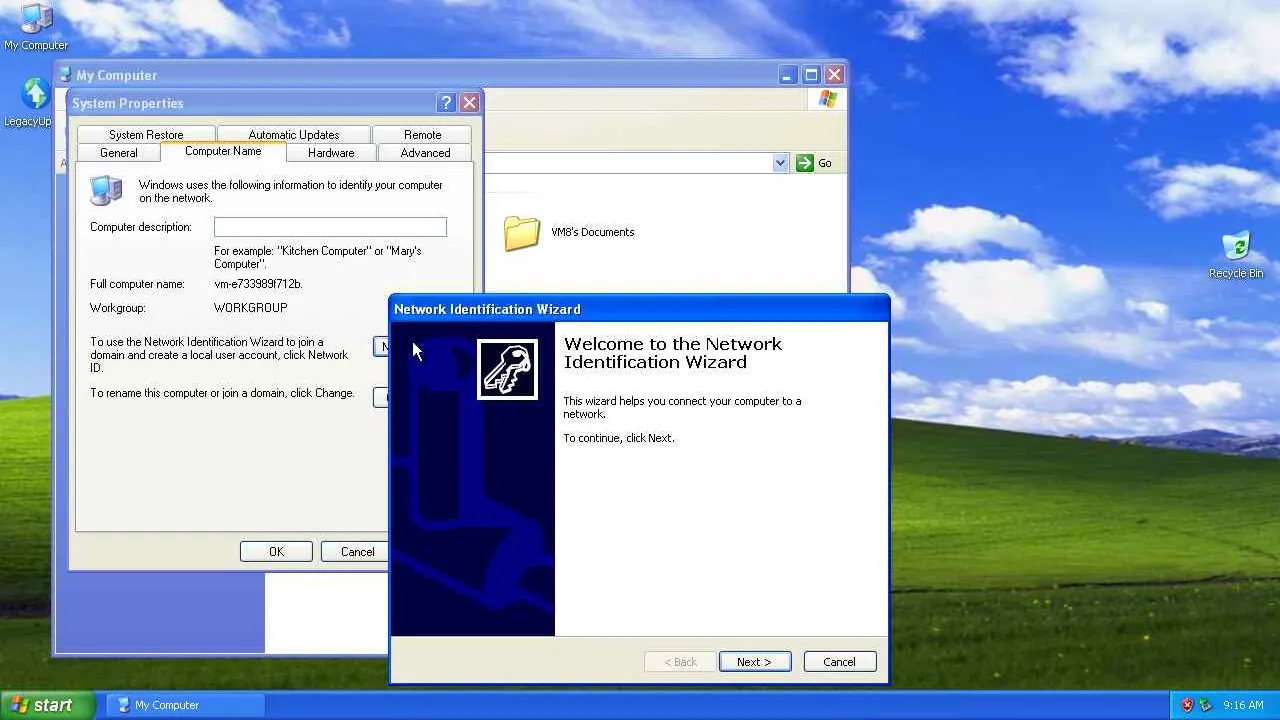Click the 'Computer description:' label

(141, 227)
